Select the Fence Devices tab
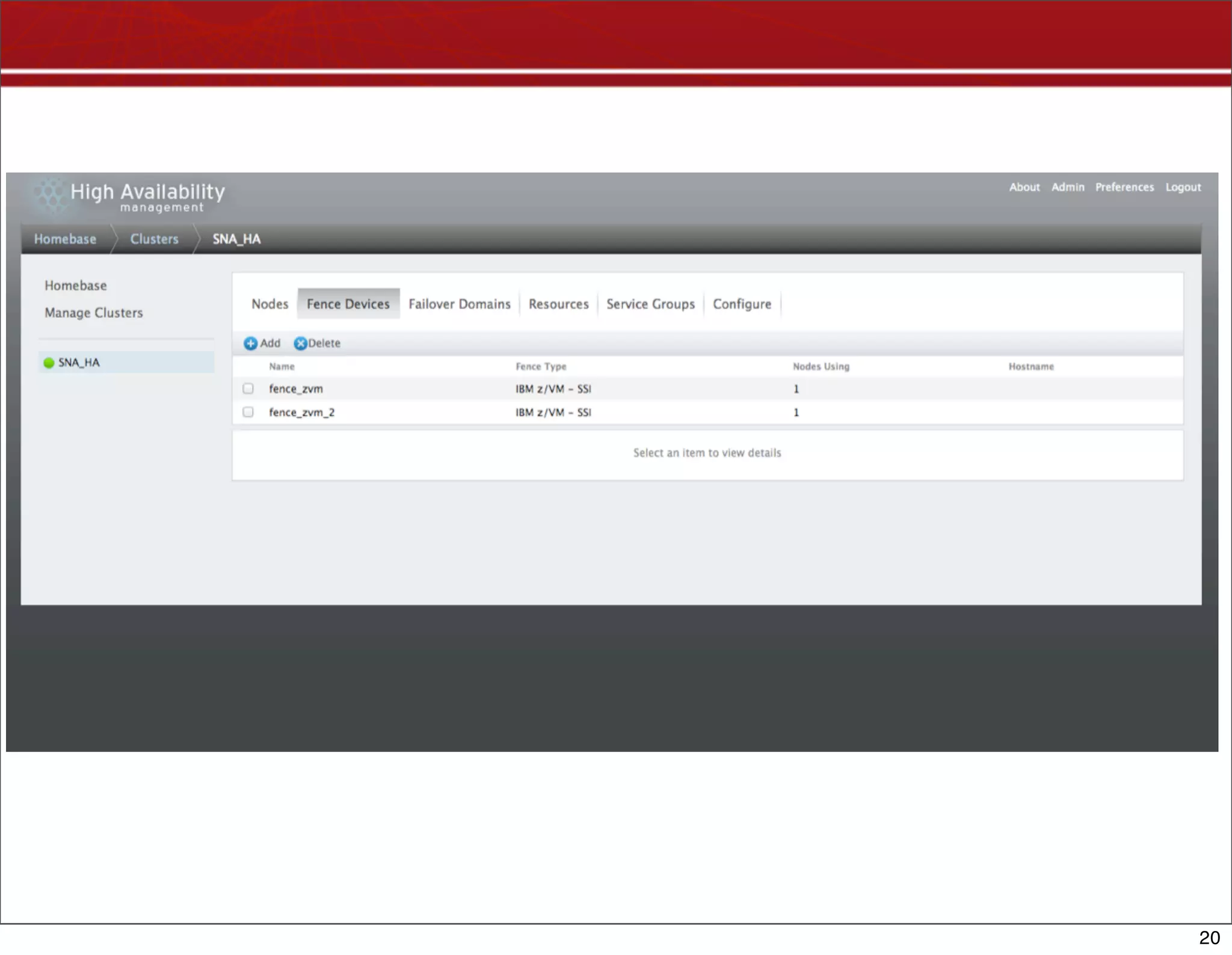Screen dimensions: 1232x955 [x=348, y=304]
